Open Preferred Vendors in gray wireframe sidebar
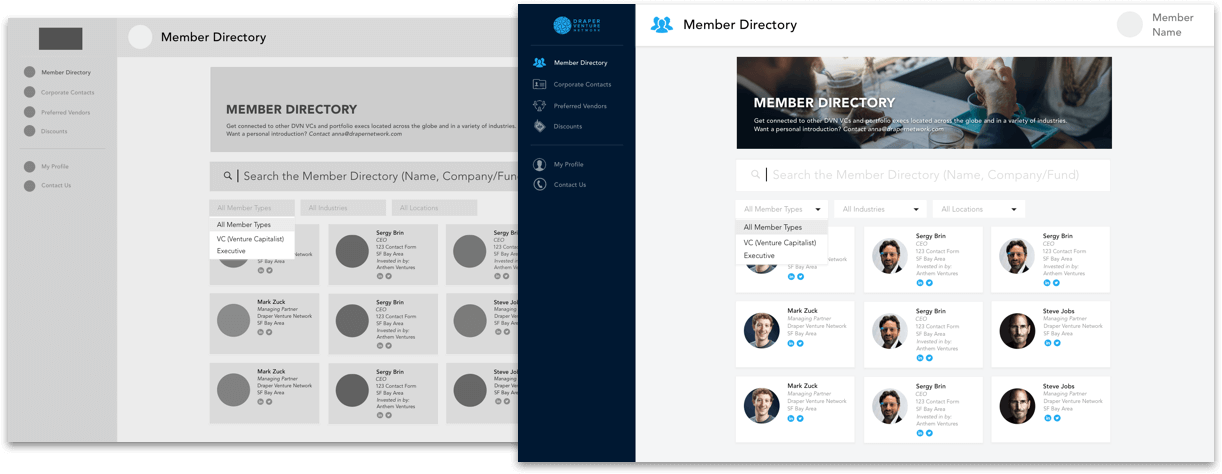Viewport: 1222px width, 474px height. (67, 112)
